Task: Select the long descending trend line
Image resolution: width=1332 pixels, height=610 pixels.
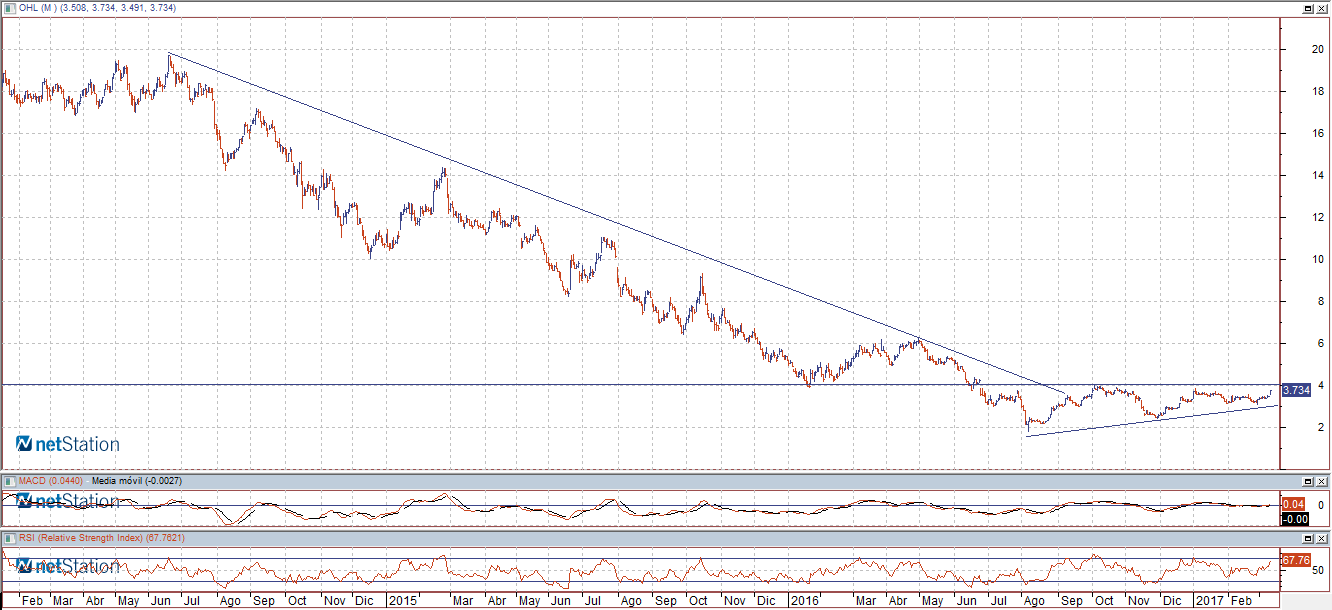Action: [x=616, y=222]
